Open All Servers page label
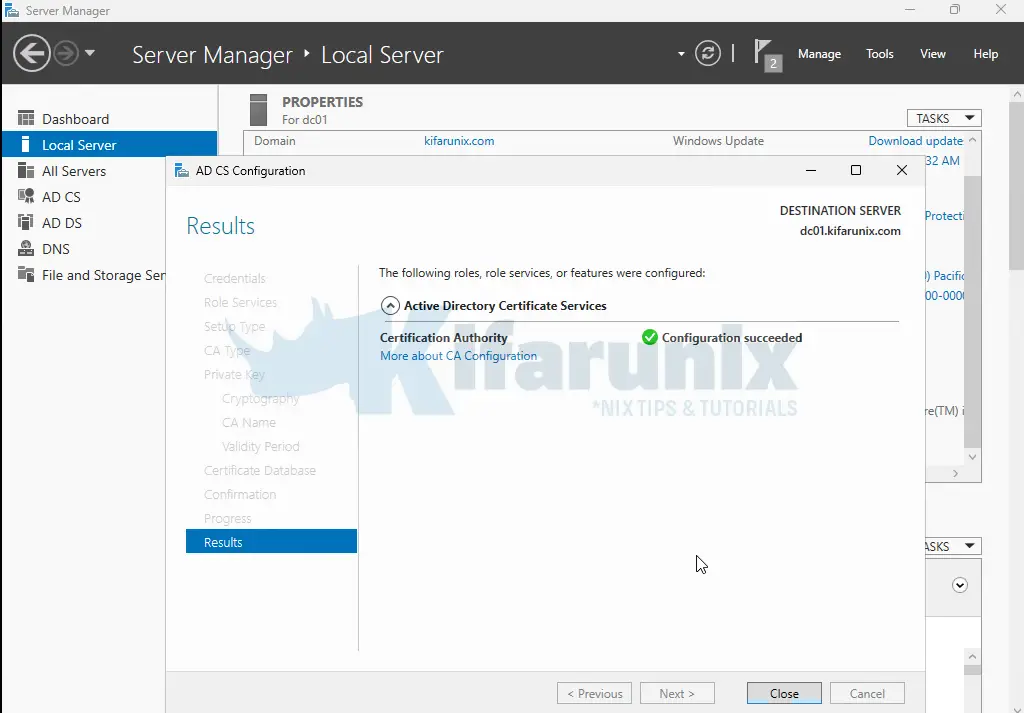This screenshot has width=1024, height=713. pyautogui.click(x=74, y=171)
